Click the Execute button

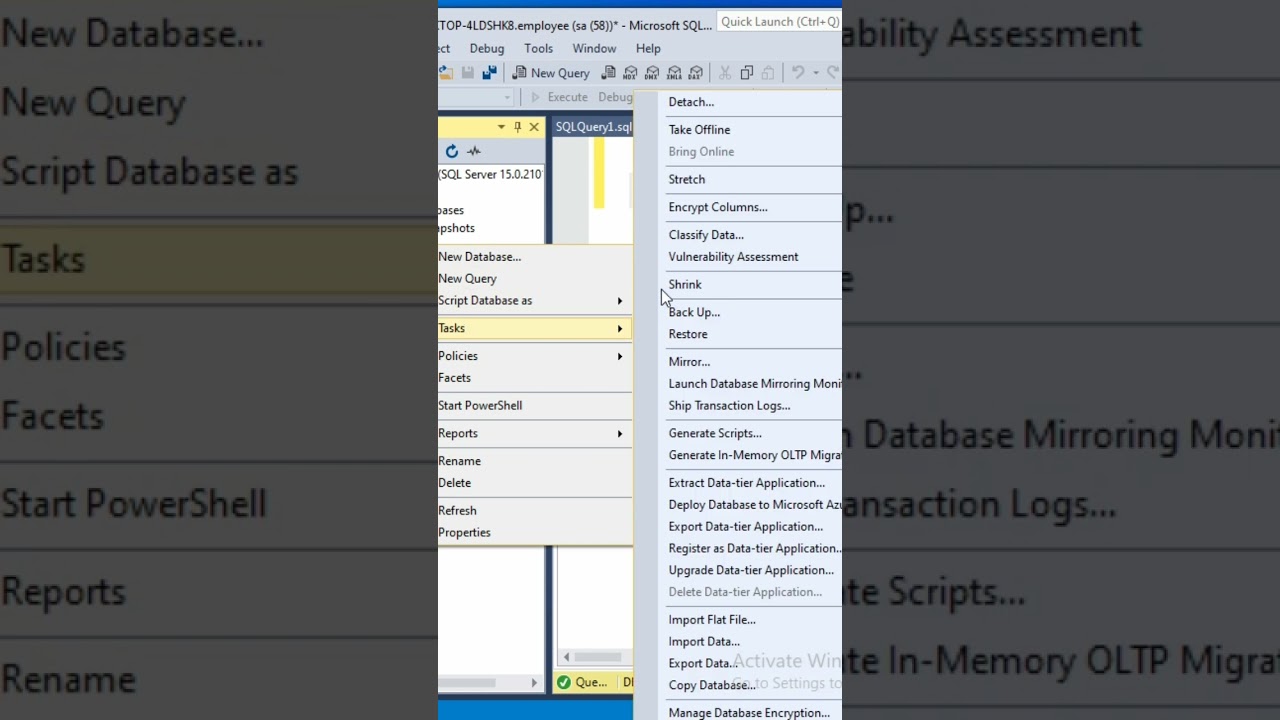pyautogui.click(x=559, y=97)
